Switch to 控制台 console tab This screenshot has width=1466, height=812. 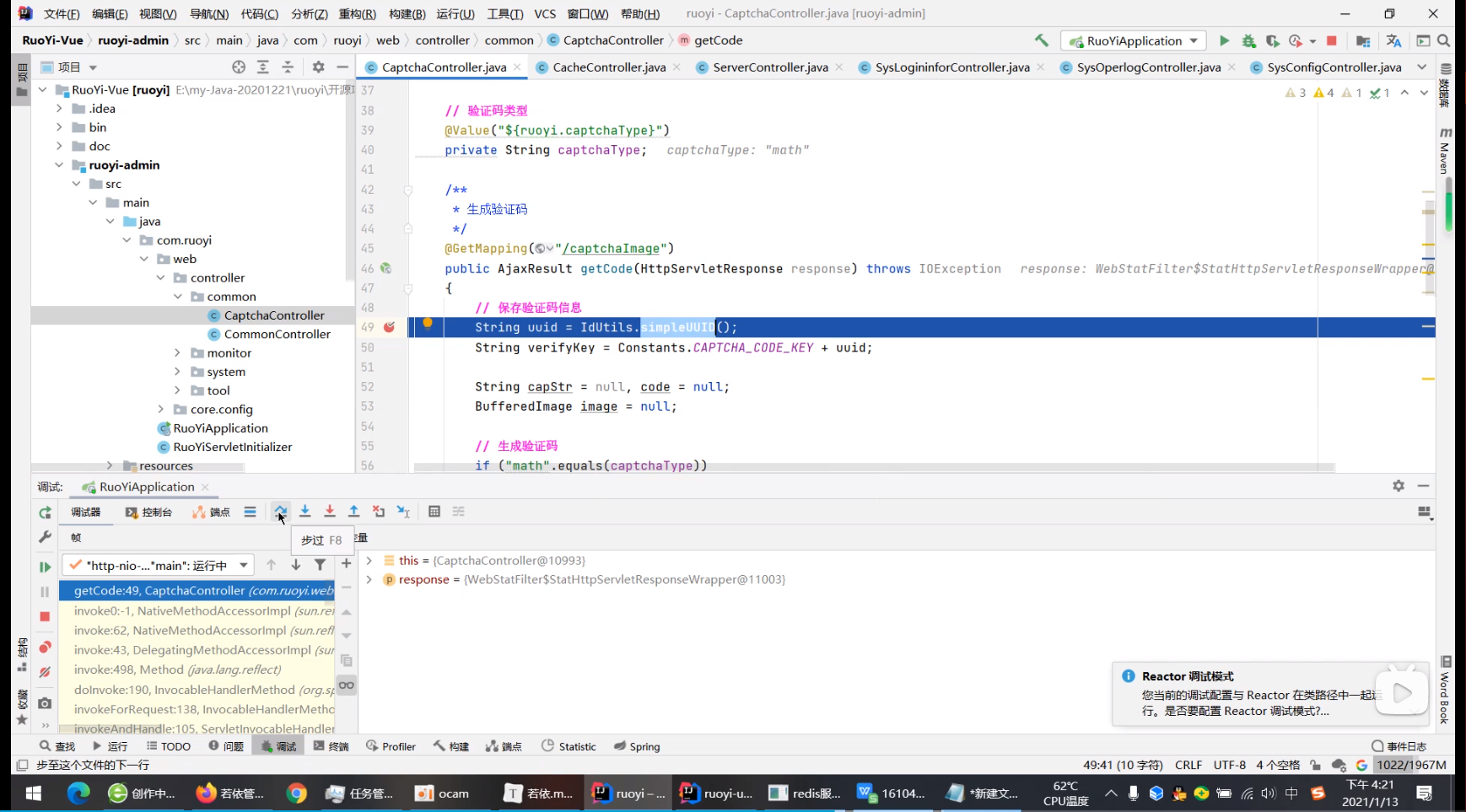click(x=149, y=512)
